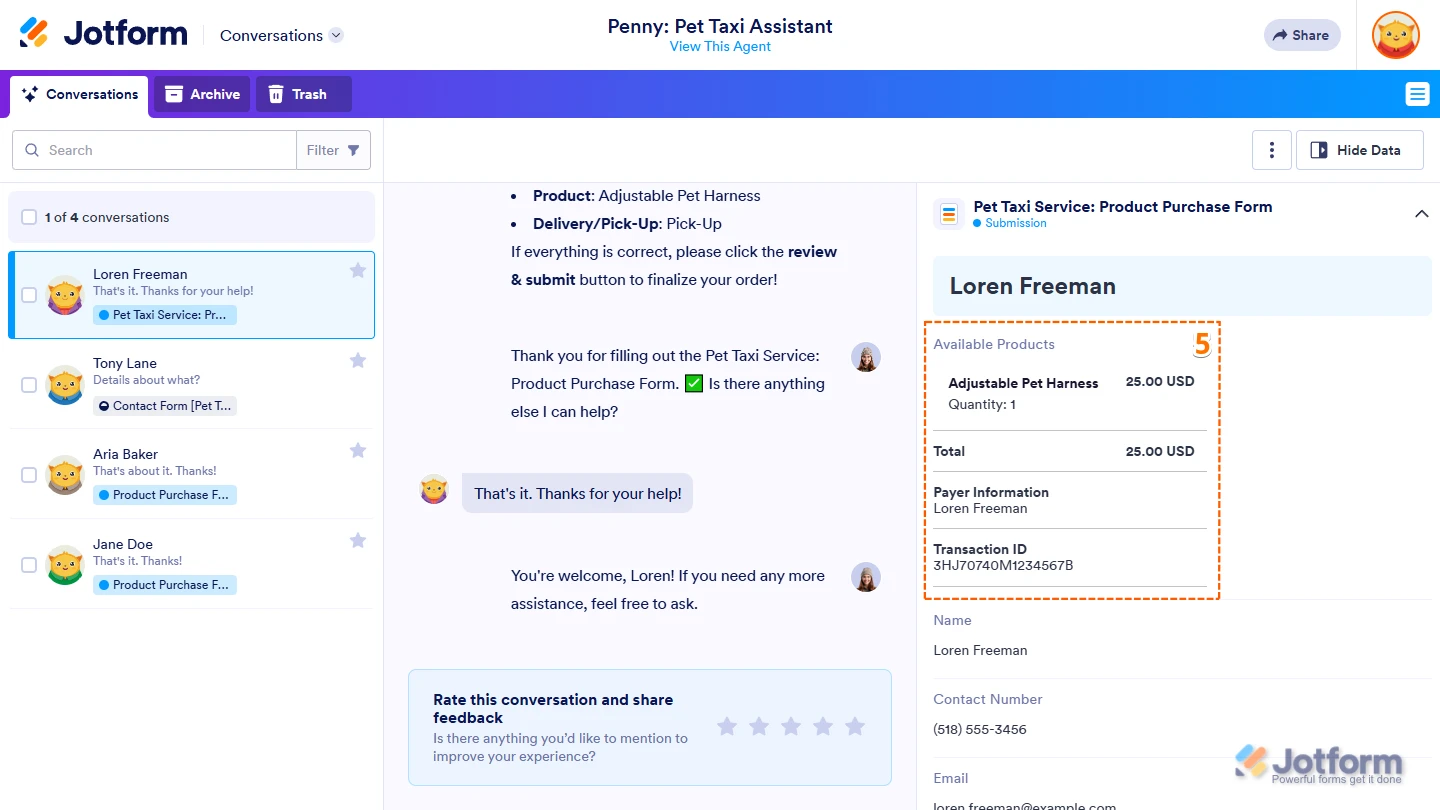
Task: Open the blue list menu icon
Action: [1416, 94]
